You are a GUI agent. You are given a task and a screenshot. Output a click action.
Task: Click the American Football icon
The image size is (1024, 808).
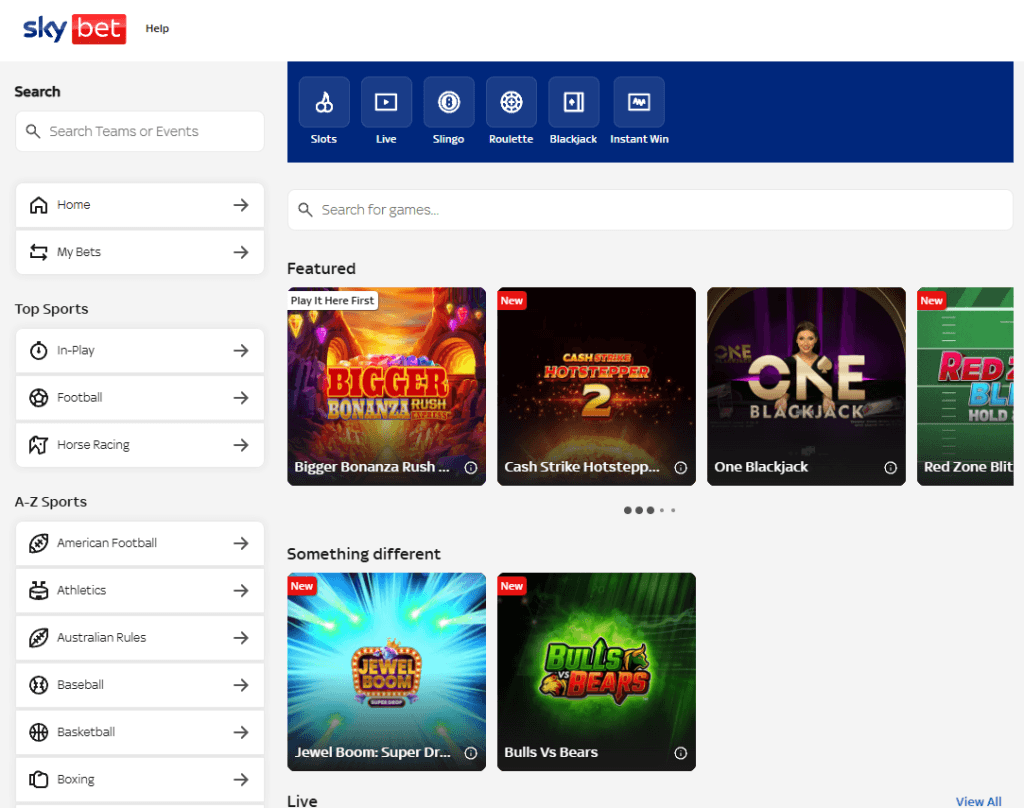coord(39,543)
